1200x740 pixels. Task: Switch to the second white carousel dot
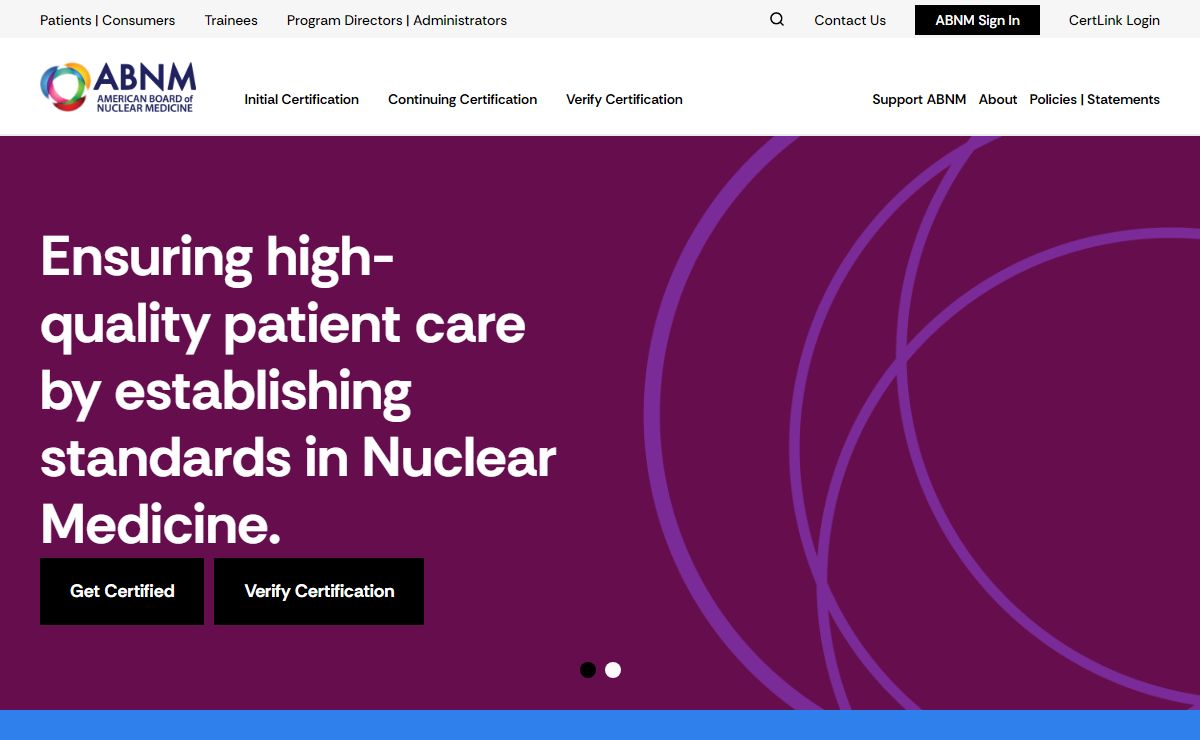(613, 670)
